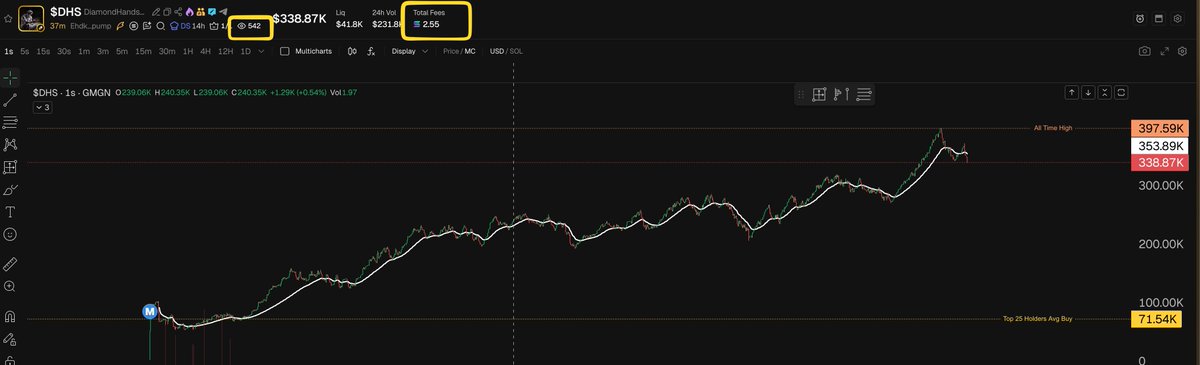Open the candle chart style selector

pos(352,51)
